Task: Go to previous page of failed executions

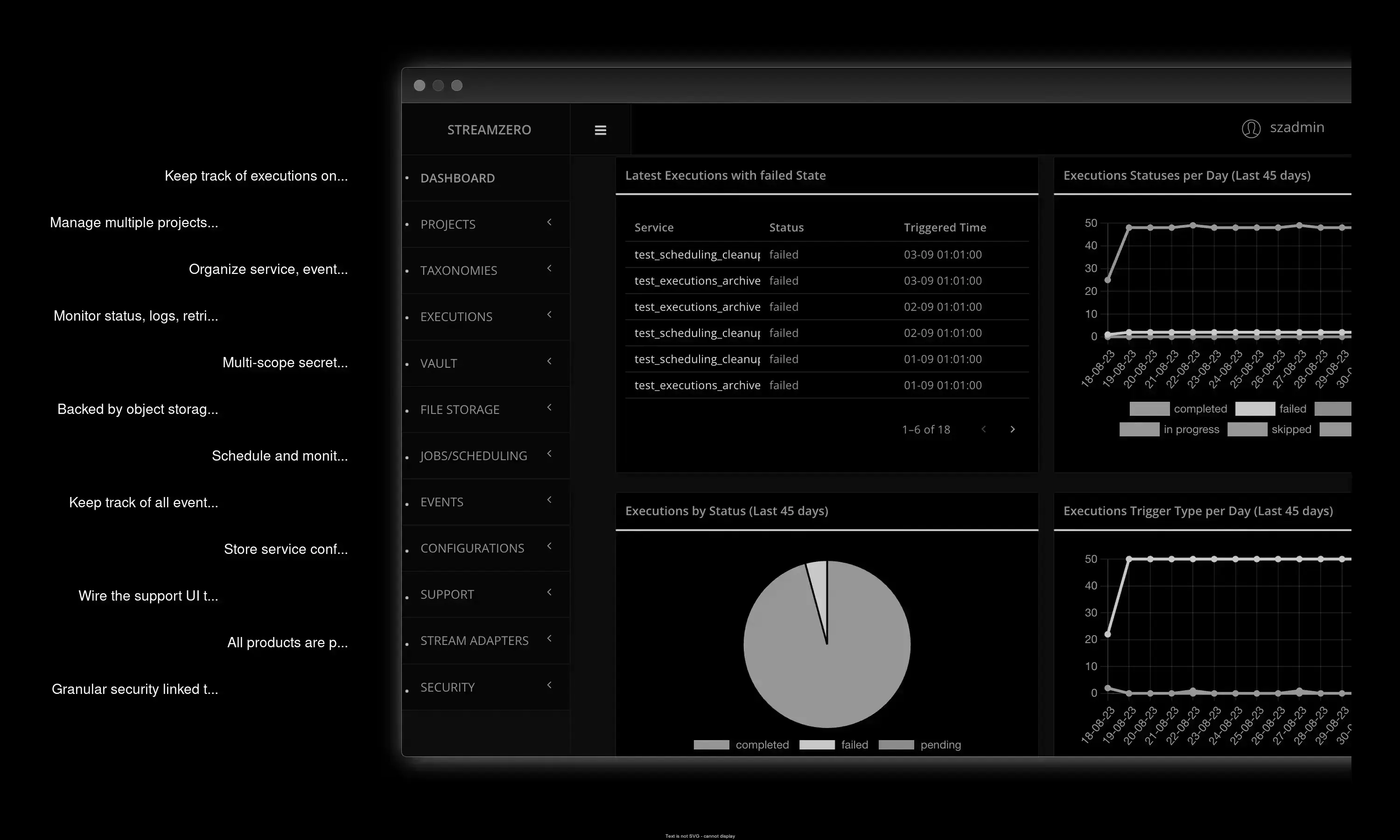Action: pos(984,430)
